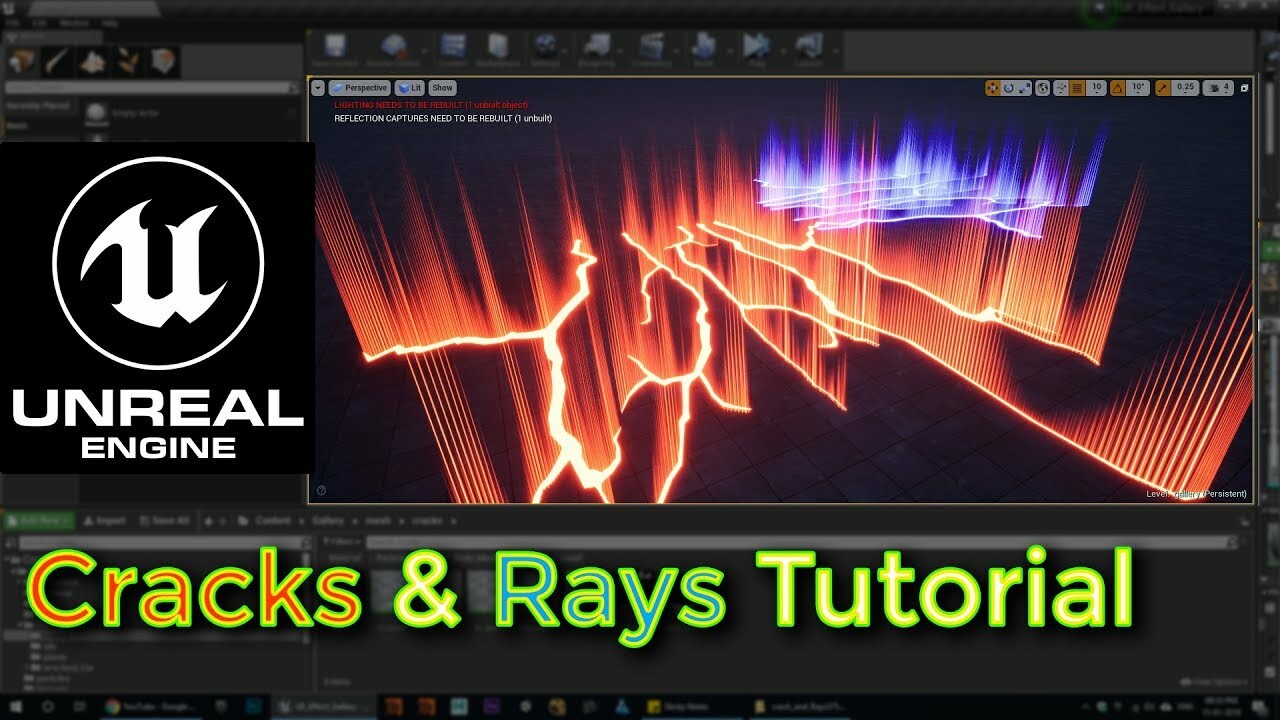Click the Add New button
This screenshot has width=1280, height=720.
[38, 520]
